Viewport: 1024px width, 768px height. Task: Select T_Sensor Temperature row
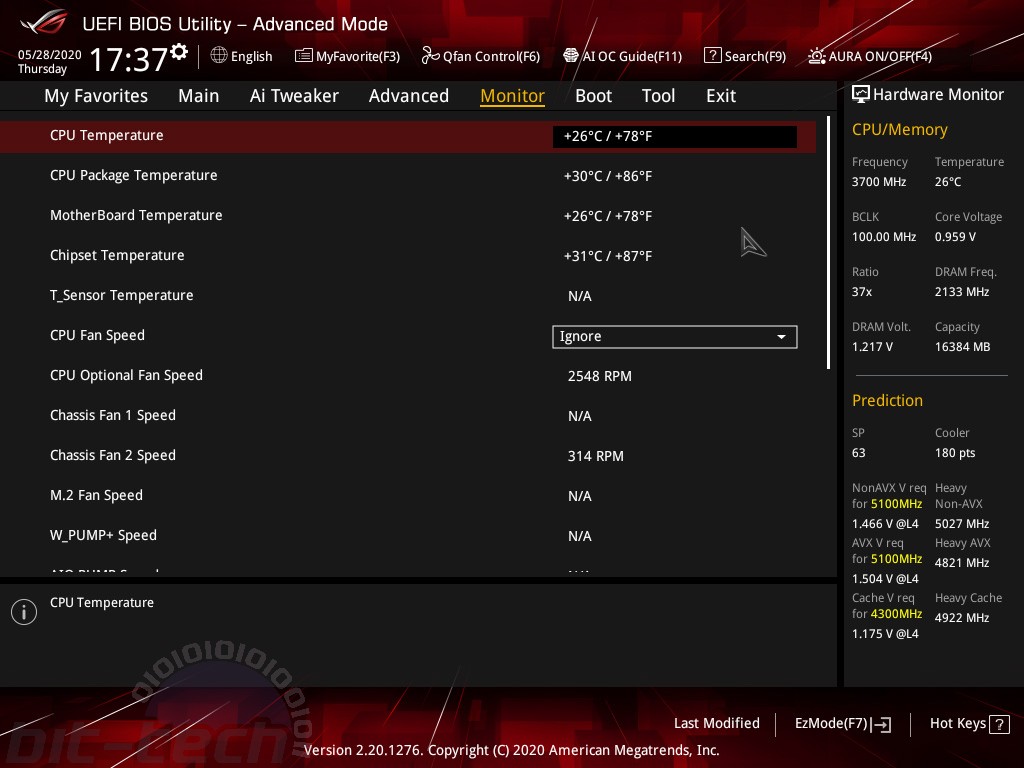point(408,295)
